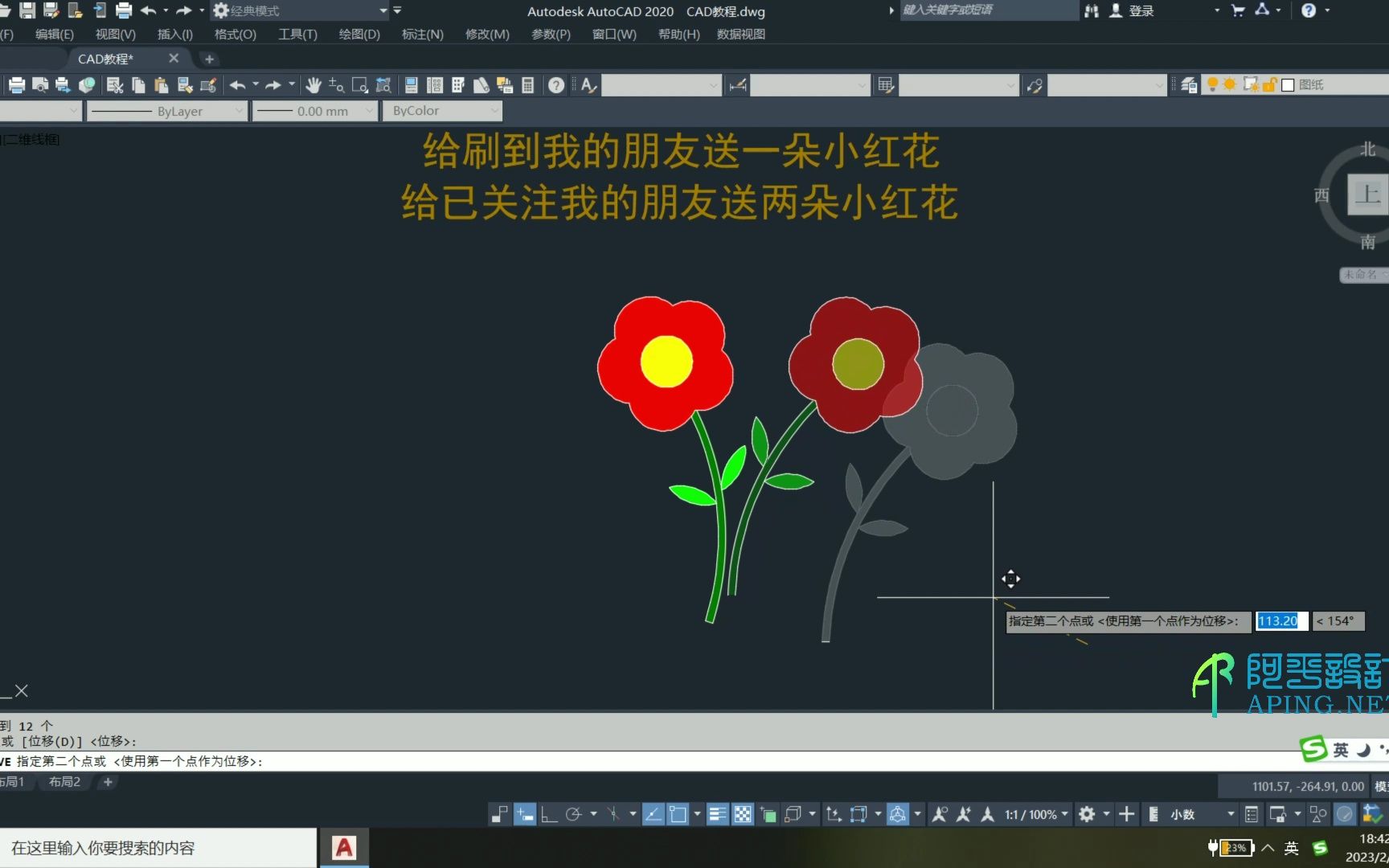Click the Table Style icon
The height and width of the screenshot is (868, 1389).
[x=886, y=85]
